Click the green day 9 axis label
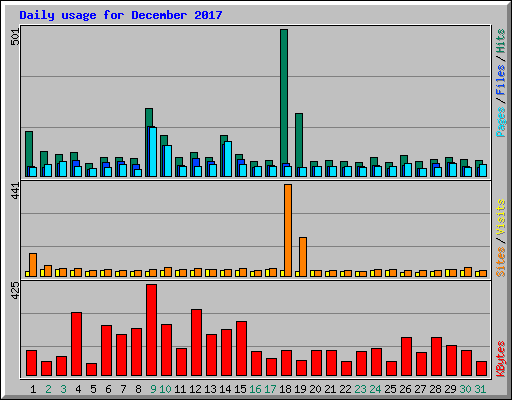This screenshot has height=400, width=512. tap(153, 389)
